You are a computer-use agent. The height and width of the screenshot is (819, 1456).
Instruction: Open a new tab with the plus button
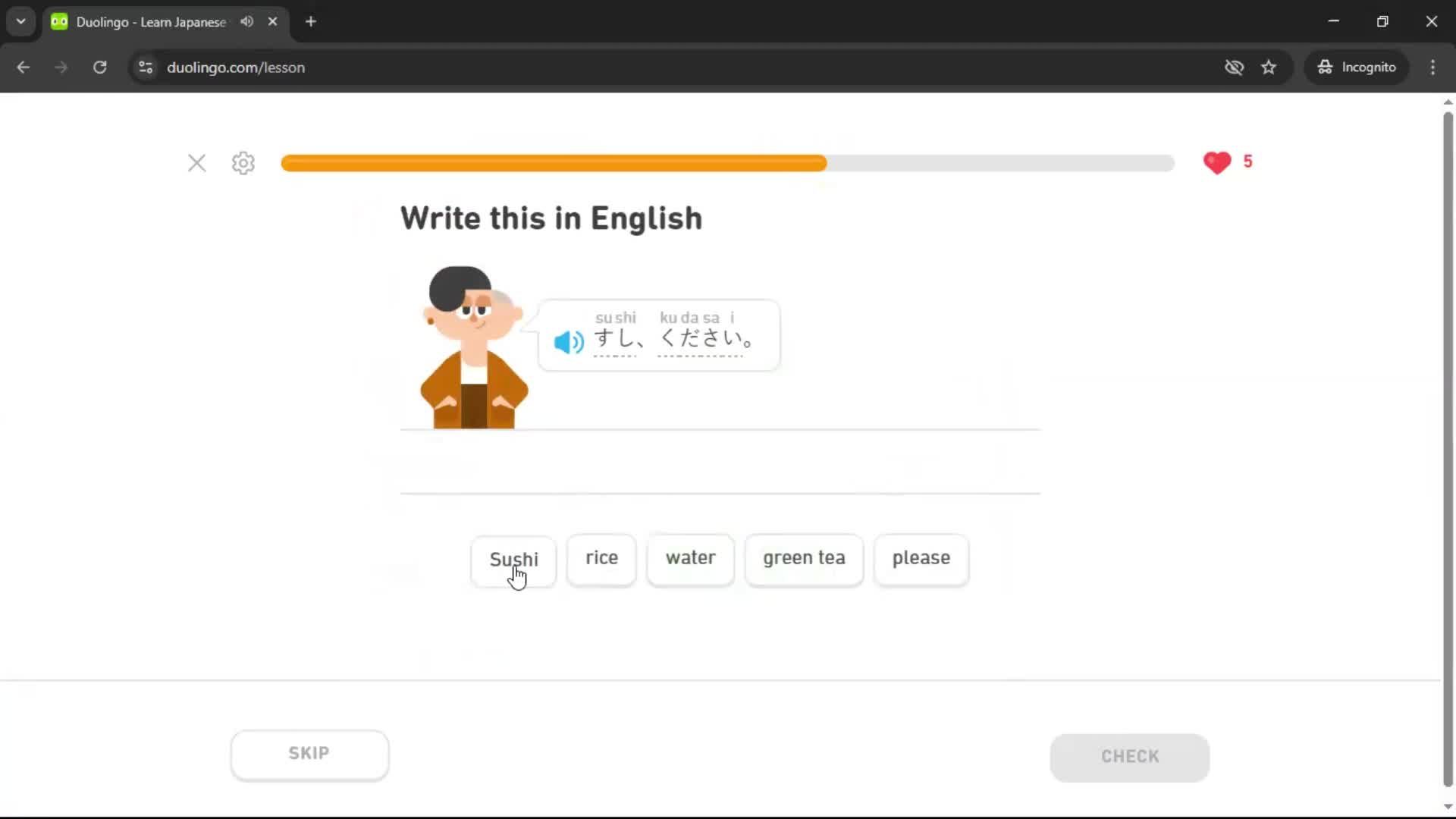(311, 21)
